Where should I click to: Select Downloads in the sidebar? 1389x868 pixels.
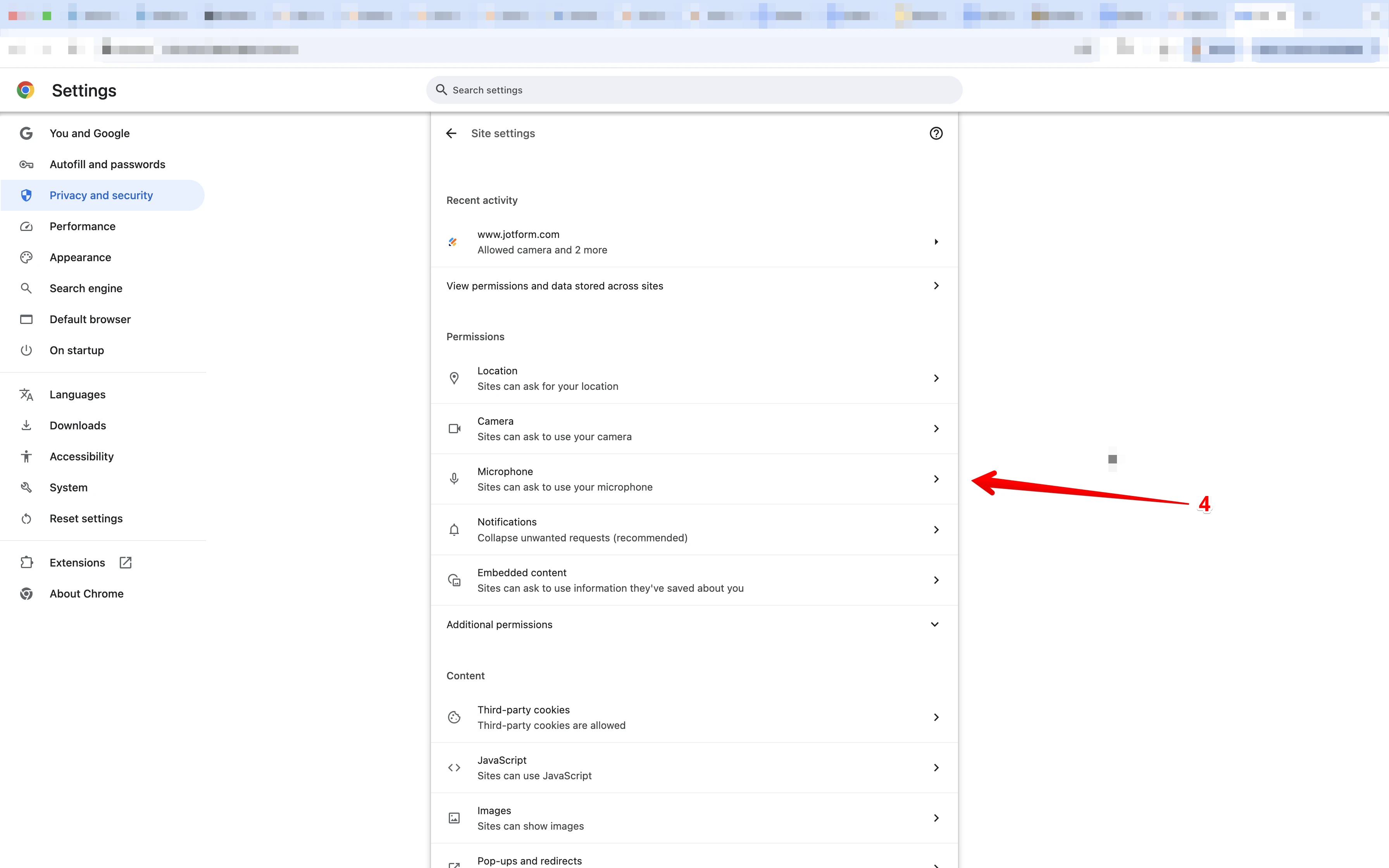[x=78, y=425]
